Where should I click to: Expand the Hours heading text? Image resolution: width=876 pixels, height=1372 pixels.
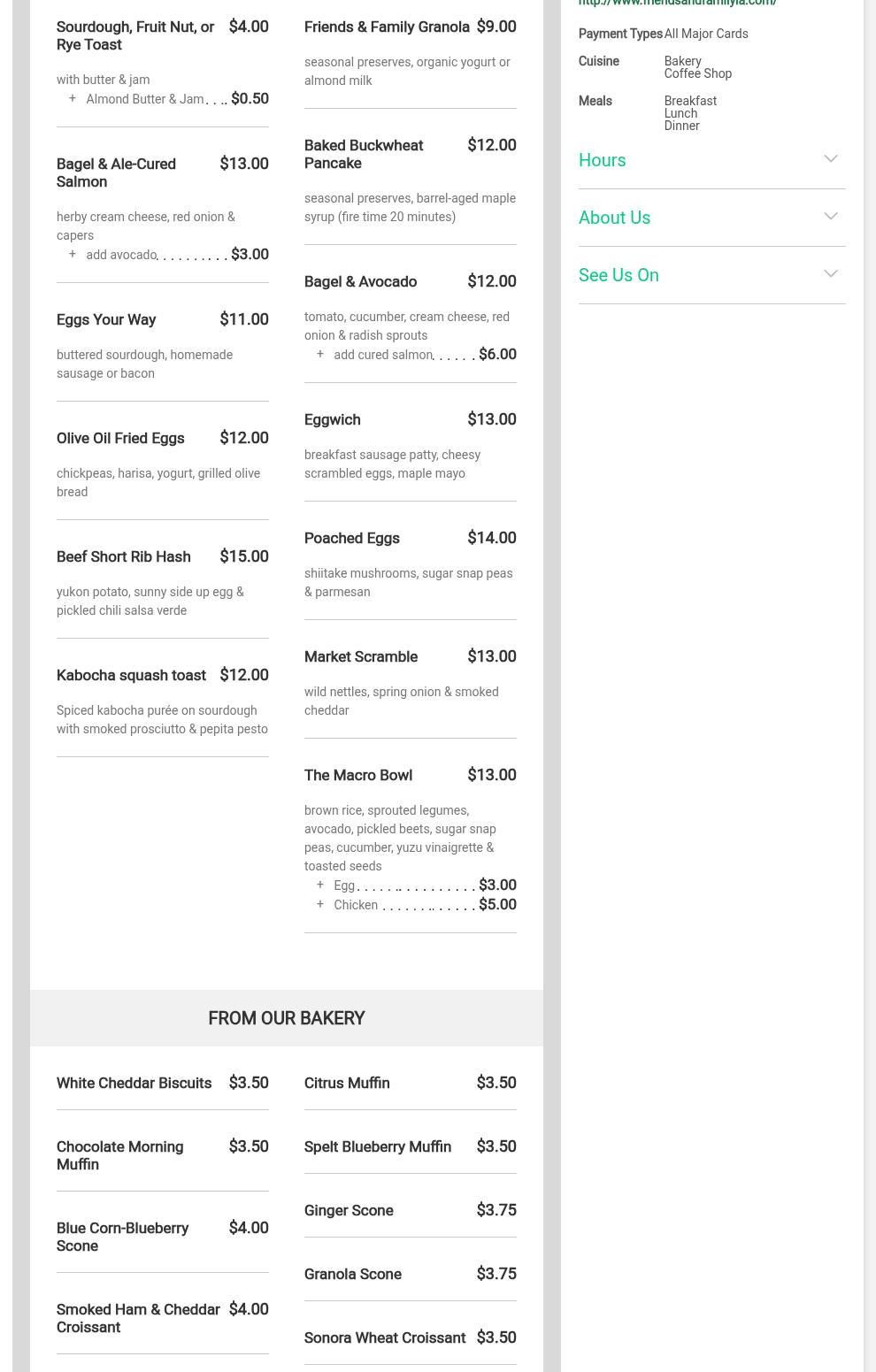tap(602, 160)
